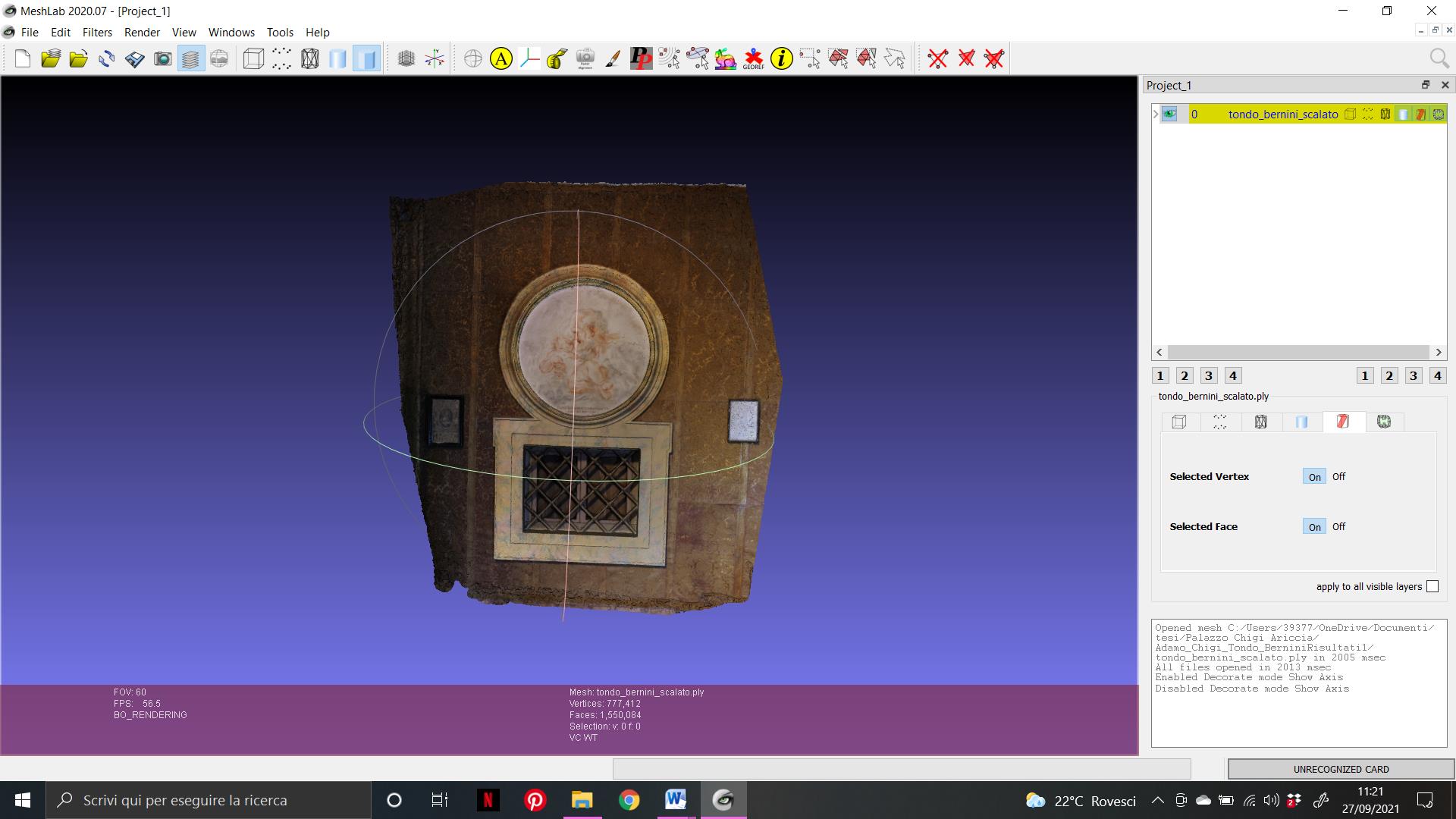Click the arrow with dotted outline selection icon
The image size is (1456, 819).
(x=894, y=58)
